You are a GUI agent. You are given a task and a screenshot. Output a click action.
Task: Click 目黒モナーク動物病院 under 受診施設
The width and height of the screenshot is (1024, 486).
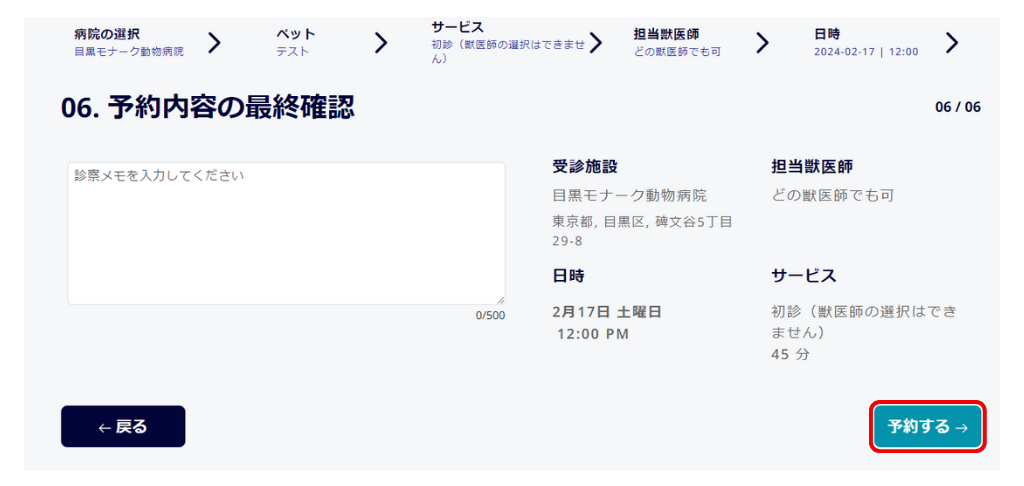pos(630,195)
